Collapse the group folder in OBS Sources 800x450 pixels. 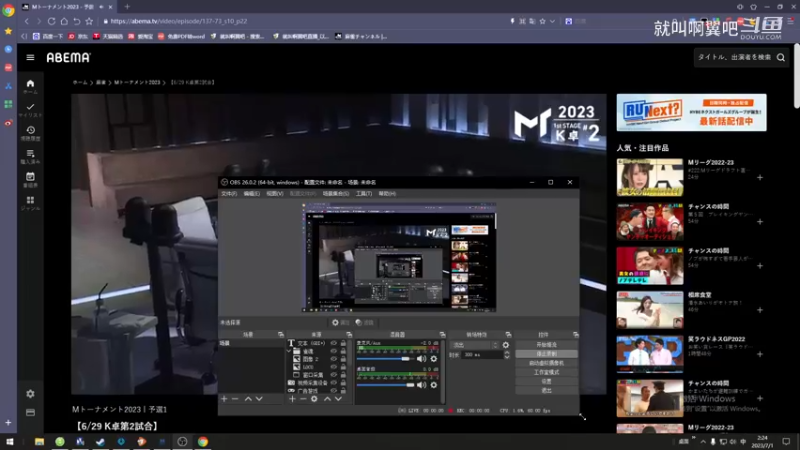(289, 351)
